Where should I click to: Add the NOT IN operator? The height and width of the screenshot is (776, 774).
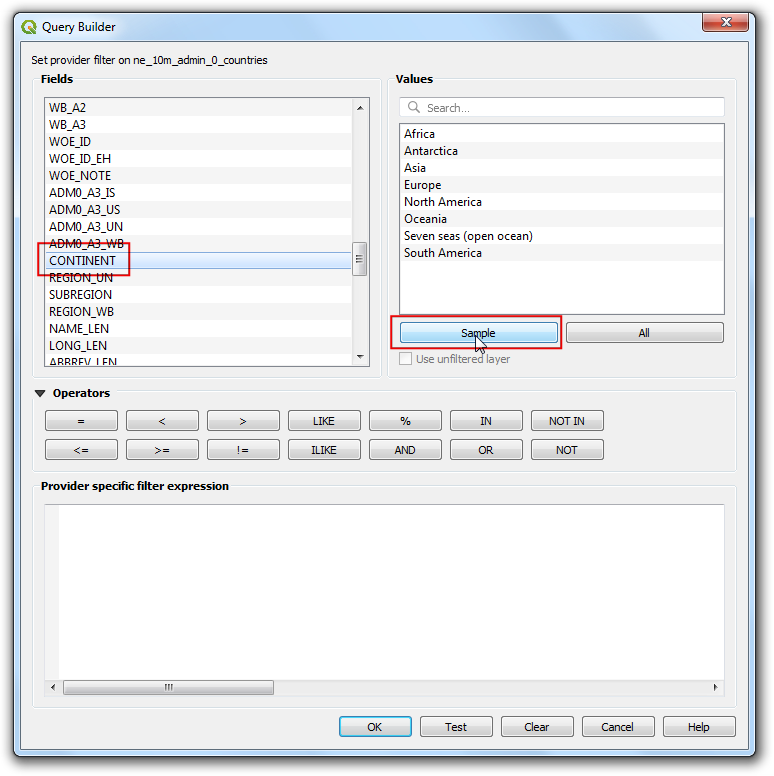click(567, 421)
